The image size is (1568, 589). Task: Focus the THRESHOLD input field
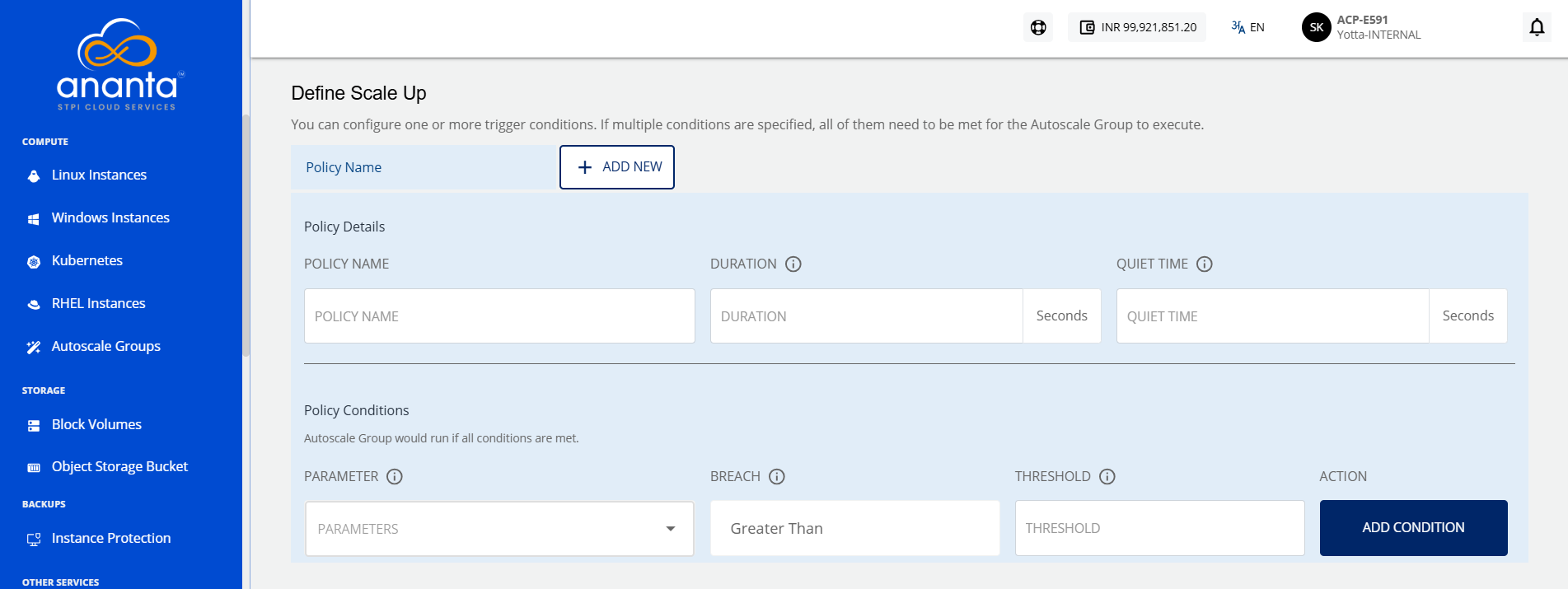point(1160,528)
